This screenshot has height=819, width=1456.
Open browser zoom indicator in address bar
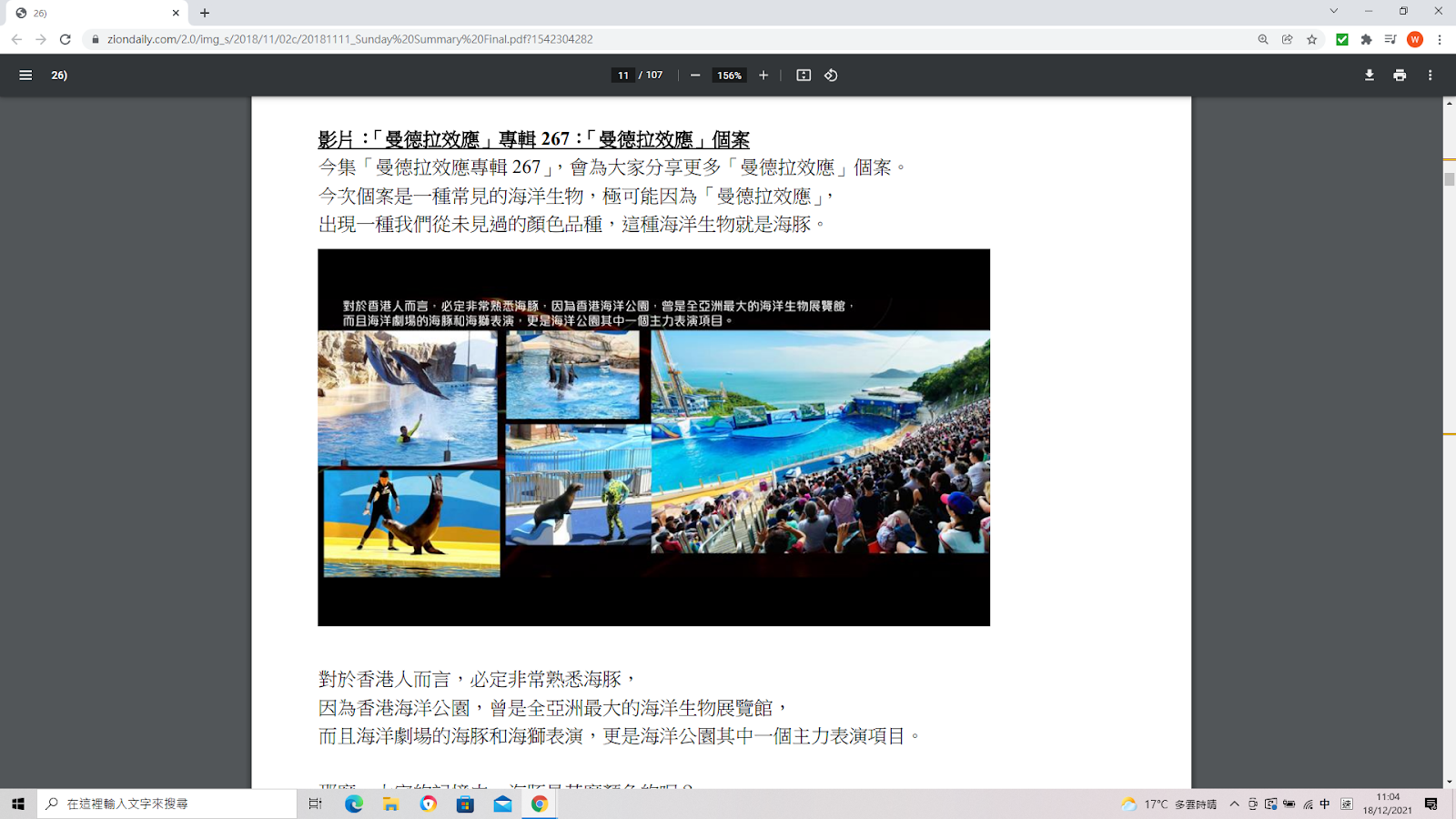pyautogui.click(x=1263, y=39)
